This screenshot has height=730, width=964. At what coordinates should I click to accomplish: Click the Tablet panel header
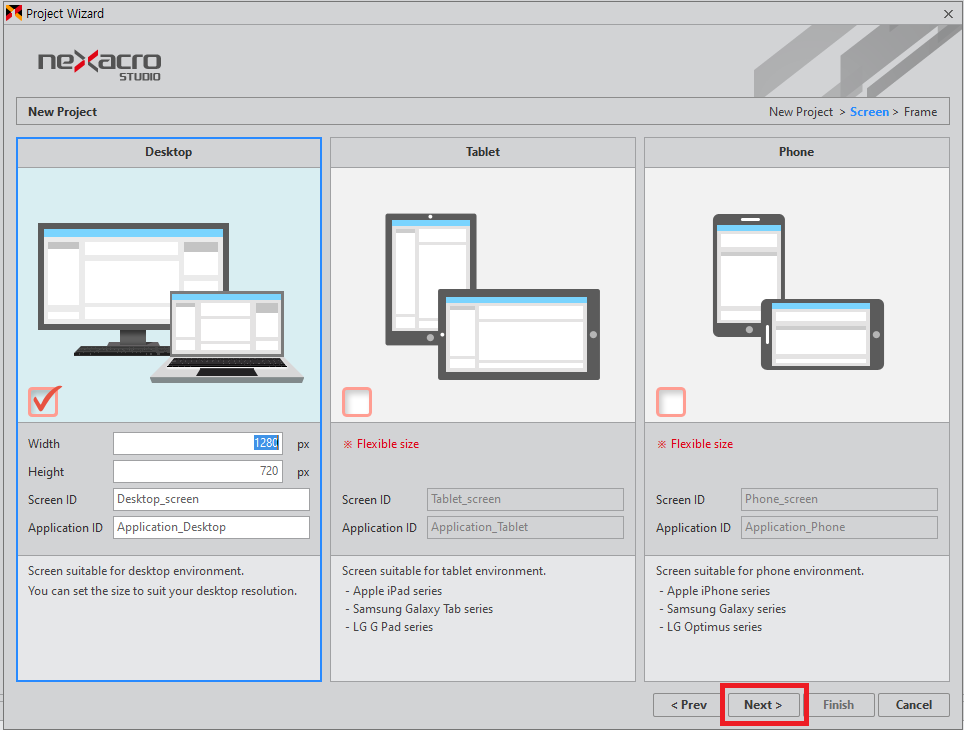tap(482, 152)
